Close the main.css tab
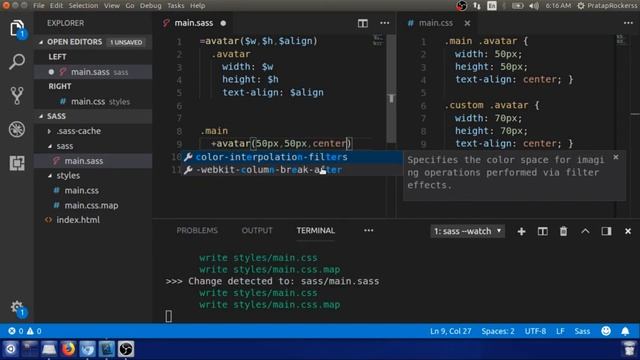 pyautogui.click(x=467, y=23)
